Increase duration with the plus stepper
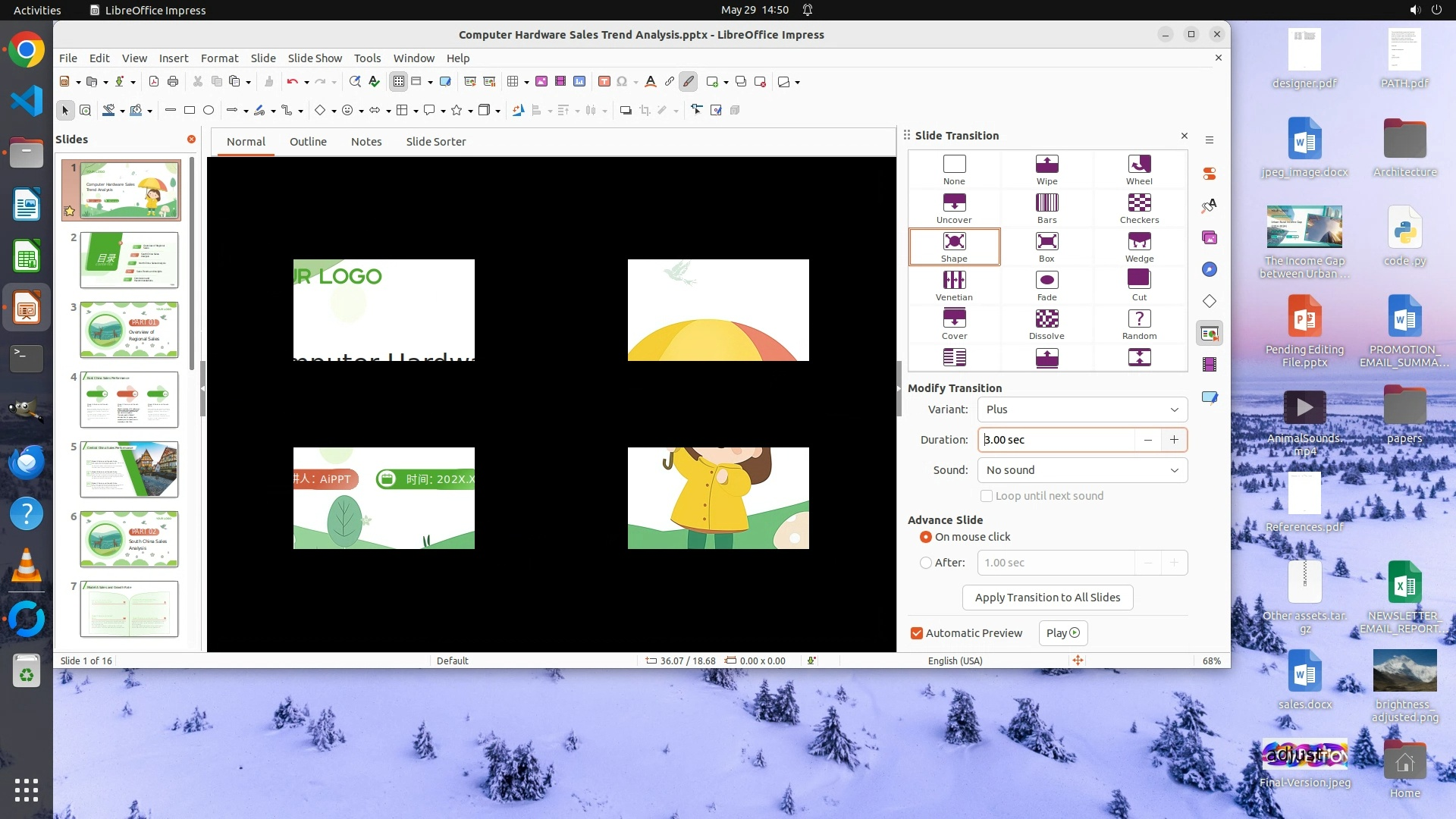This screenshot has height=819, width=1456. coord(1174,440)
